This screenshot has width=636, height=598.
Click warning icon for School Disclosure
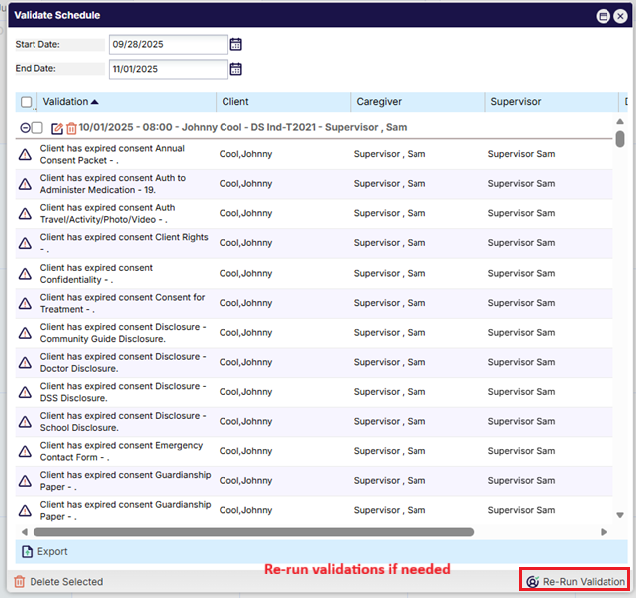(25, 422)
